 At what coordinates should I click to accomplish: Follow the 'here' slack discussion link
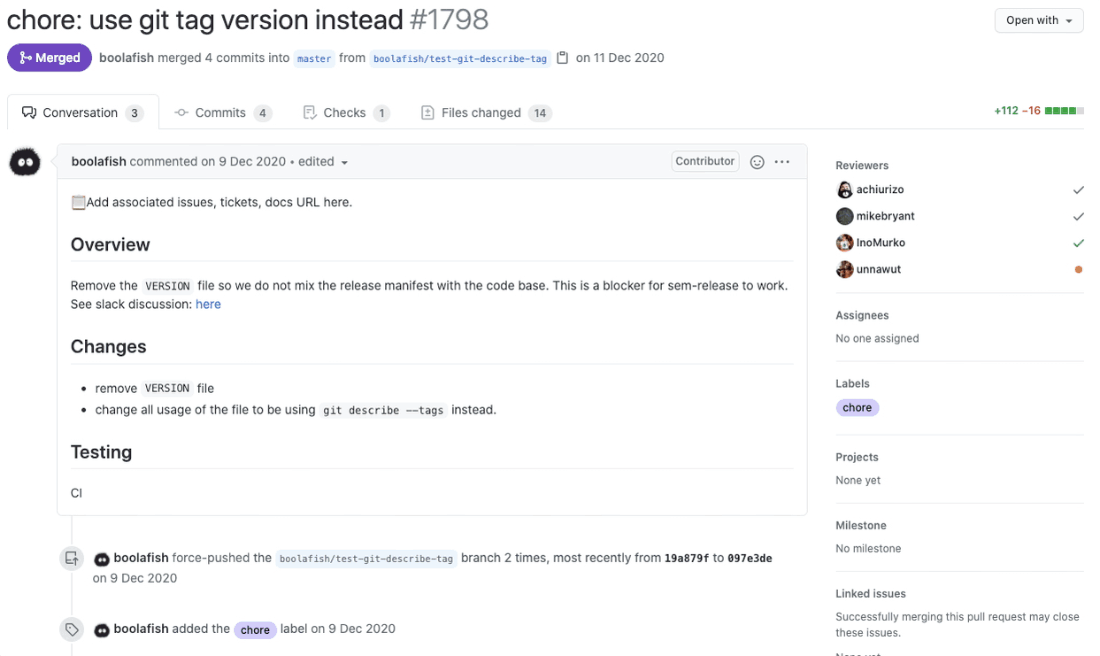tap(208, 304)
